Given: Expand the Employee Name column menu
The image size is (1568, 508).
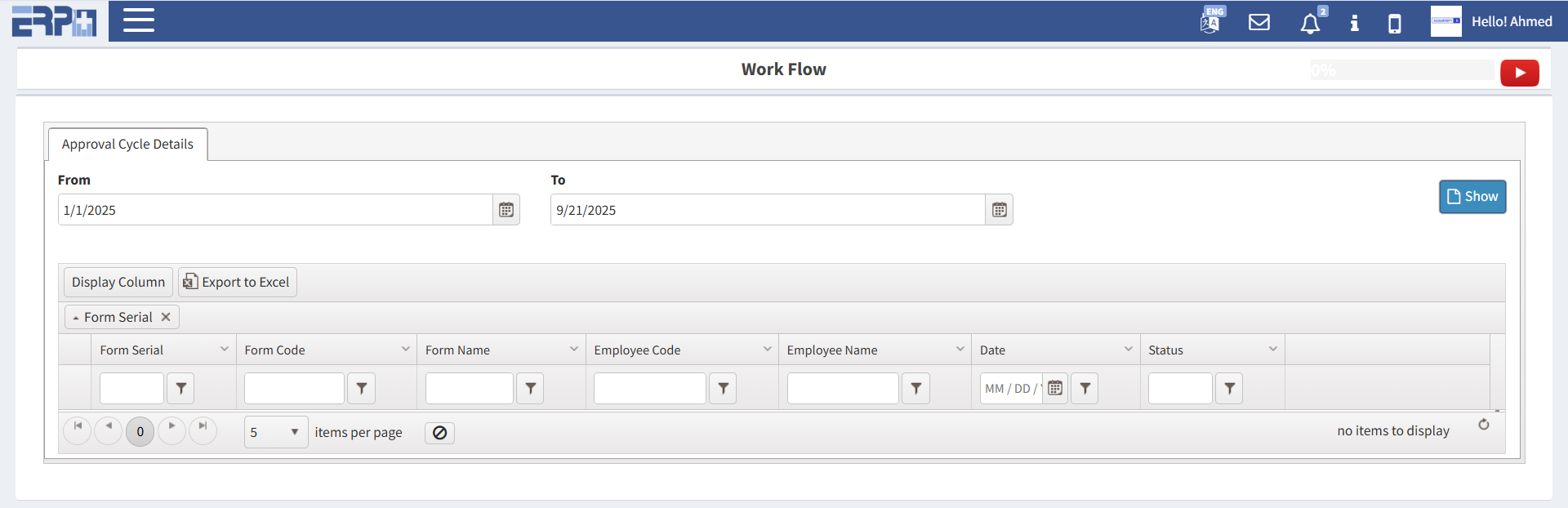Looking at the screenshot, I should click(960, 350).
